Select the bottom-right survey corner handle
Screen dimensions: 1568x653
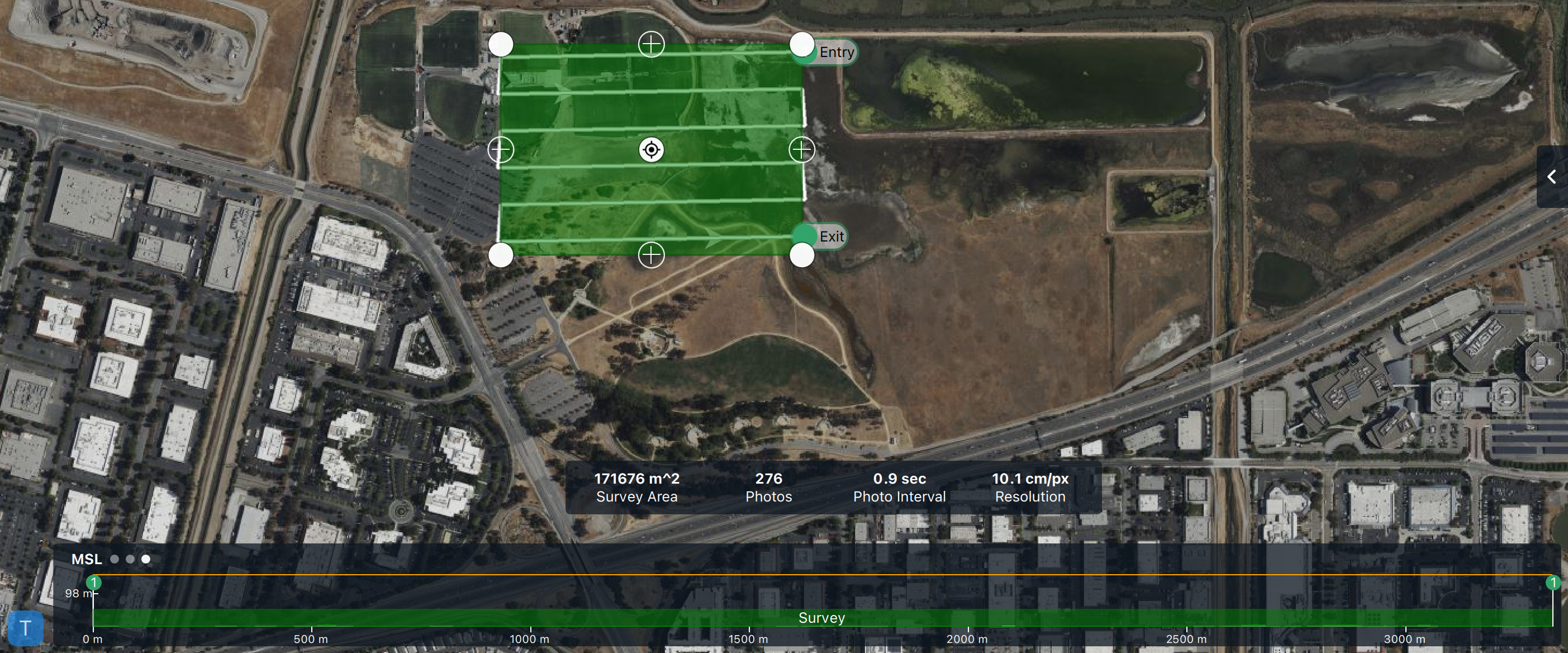[802, 254]
